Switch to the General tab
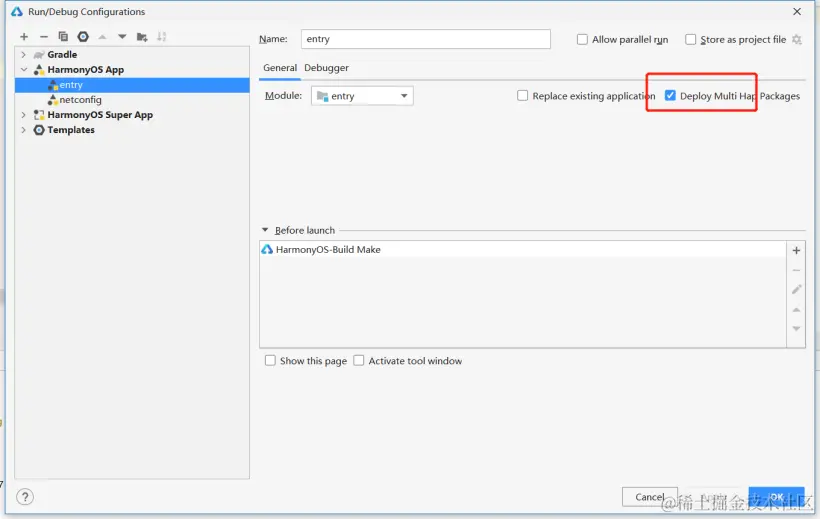The height and width of the screenshot is (519, 820). [x=280, y=68]
